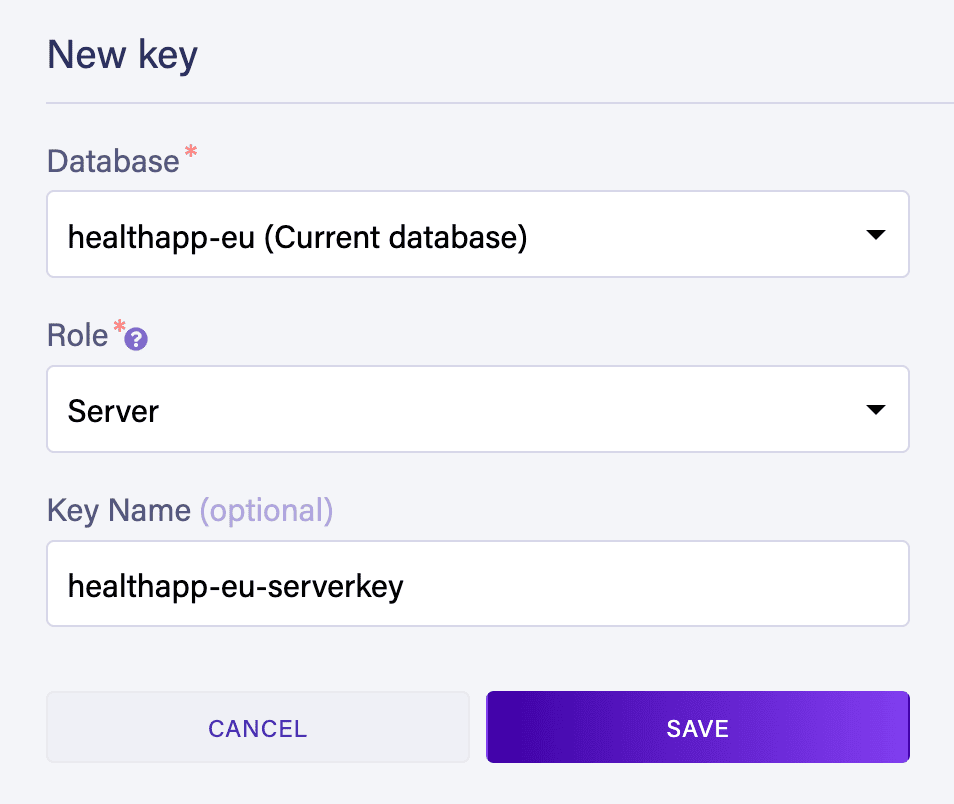This screenshot has width=954, height=804.
Task: Click the "(optional)" hint text
Action: click(x=266, y=511)
